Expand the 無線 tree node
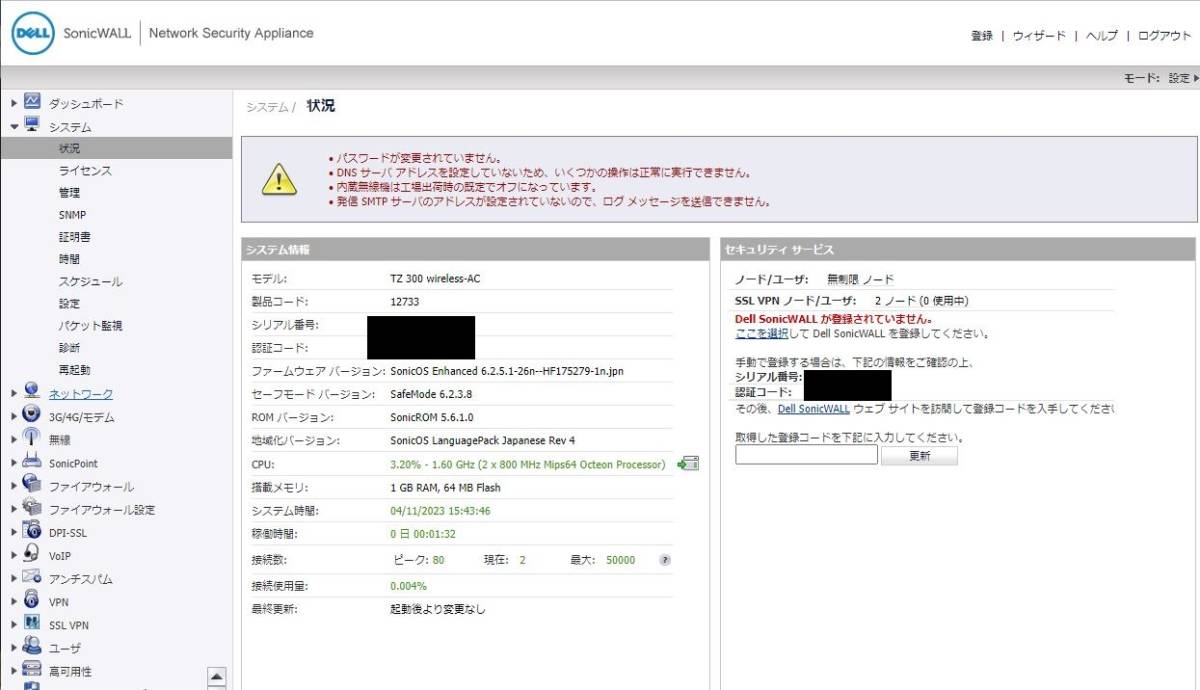Screen dimensions: 1200x690 pyautogui.click(x=14, y=440)
